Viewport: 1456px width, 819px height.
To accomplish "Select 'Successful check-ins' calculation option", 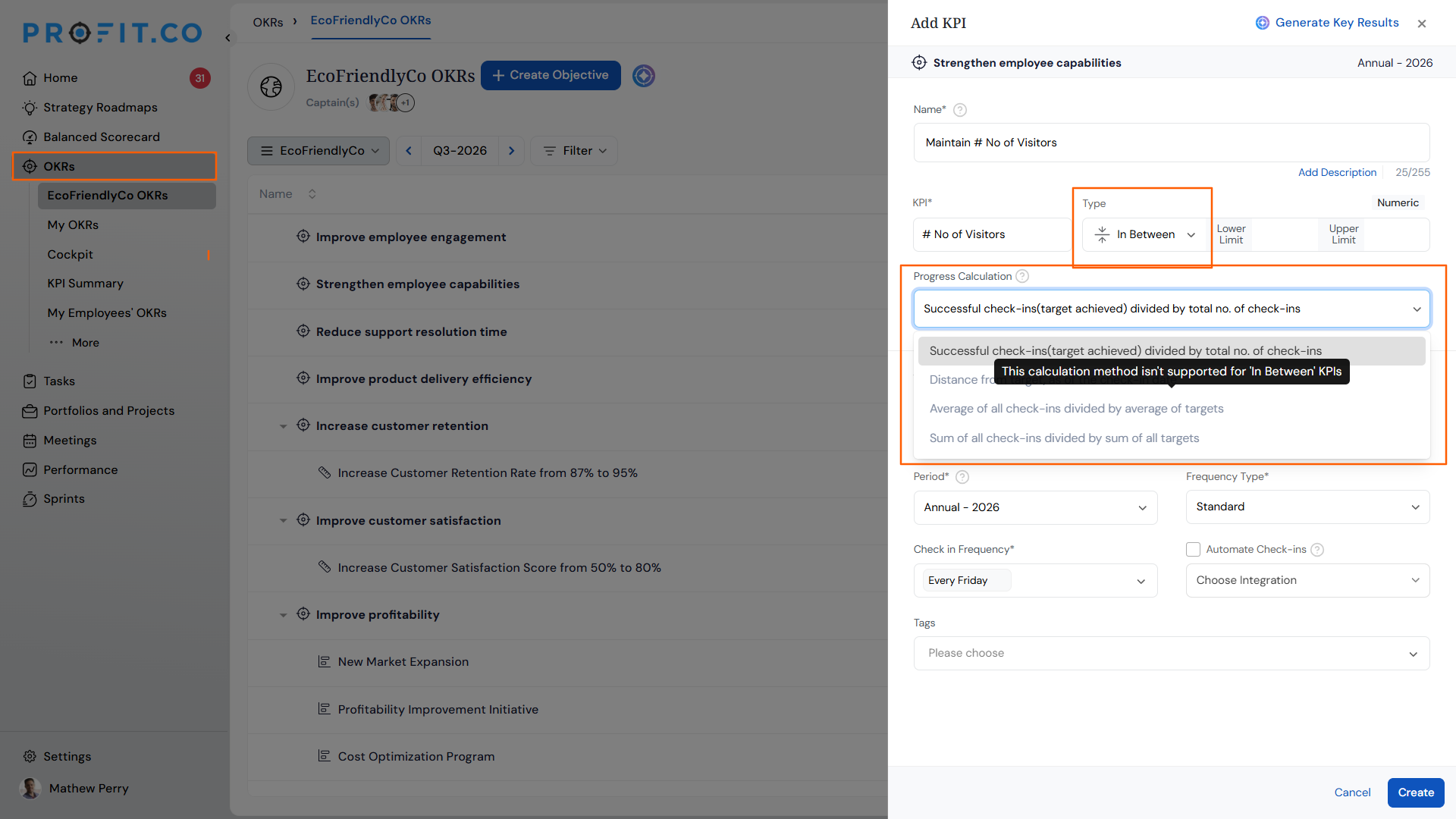I will [x=1172, y=351].
